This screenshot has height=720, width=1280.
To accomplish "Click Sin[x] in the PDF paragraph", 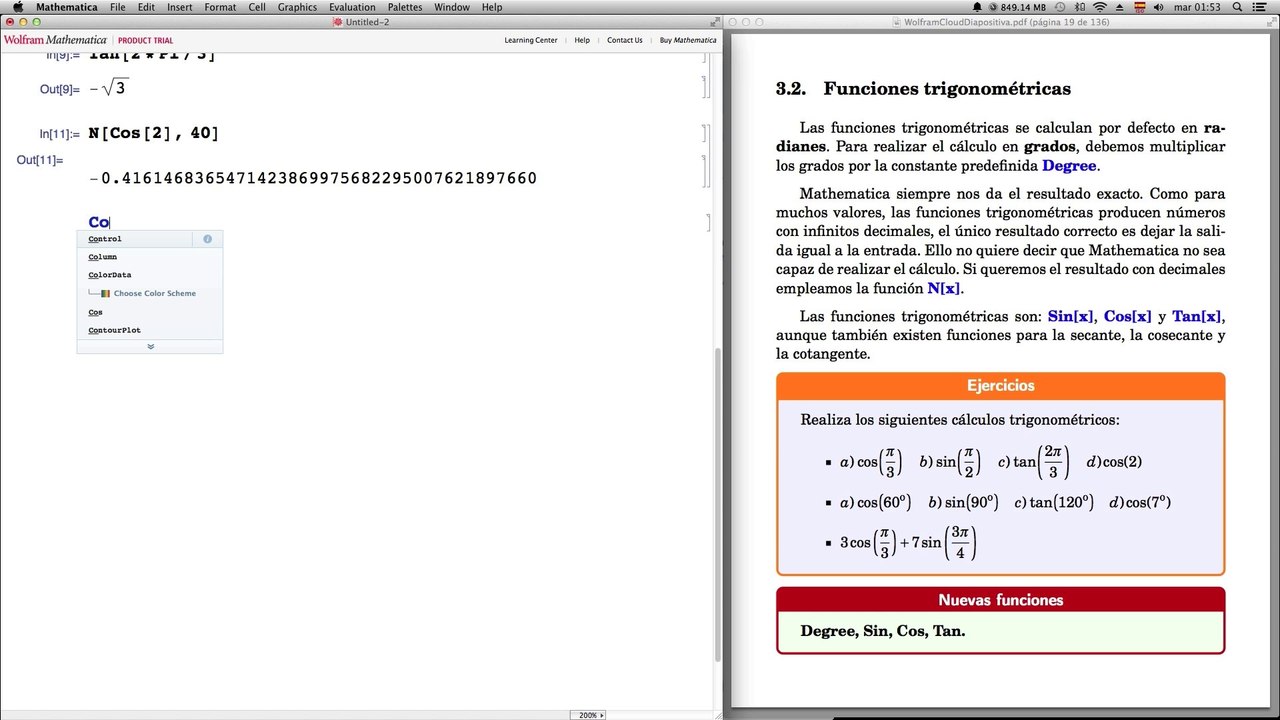I will 1071,316.
